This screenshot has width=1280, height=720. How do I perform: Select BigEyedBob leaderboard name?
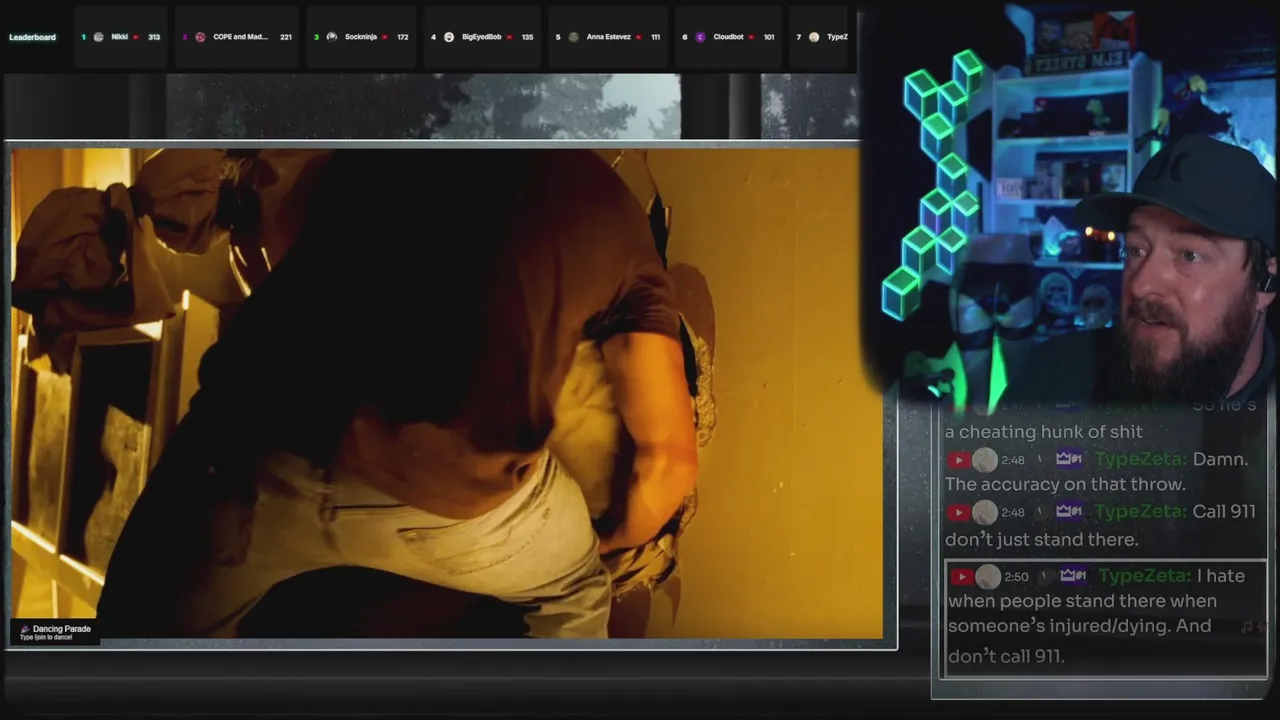point(482,37)
